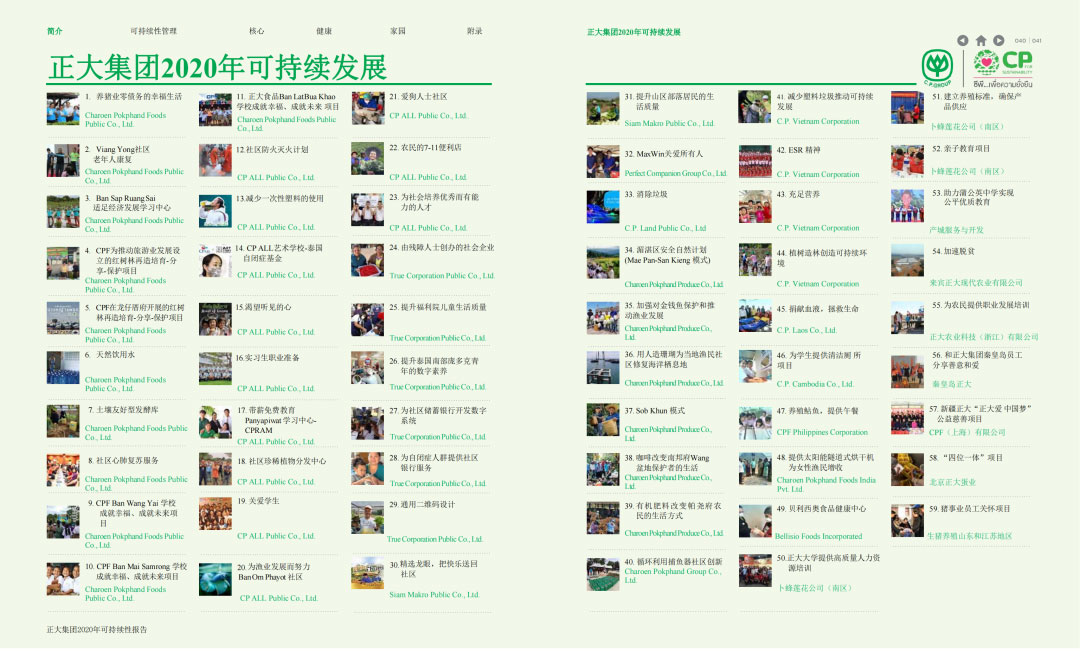Click the home icon
Image resolution: width=1080 pixels, height=651 pixels.
981,40
